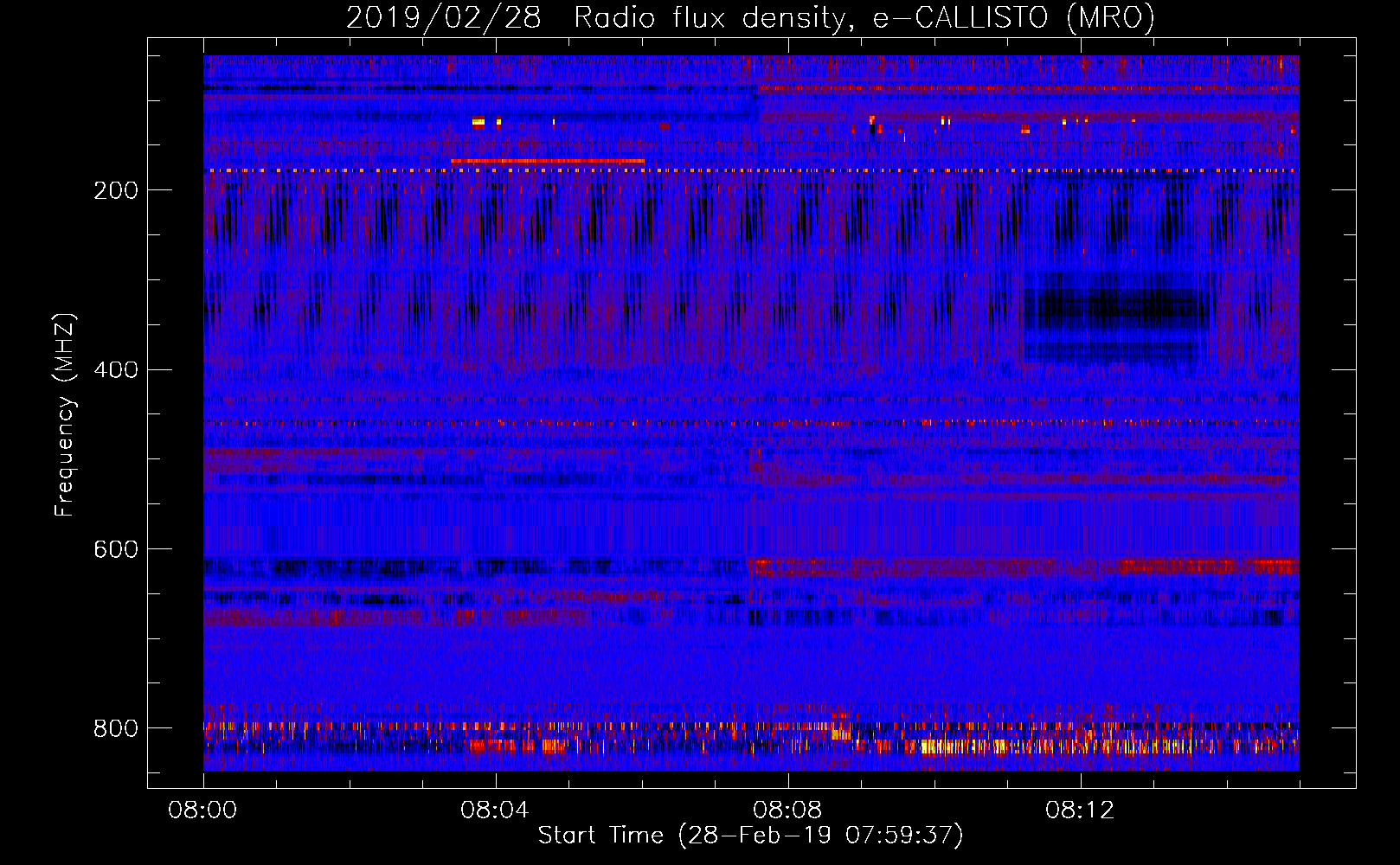Click the '08:04' time tick label
The width and height of the screenshot is (1400, 865).
495,811
